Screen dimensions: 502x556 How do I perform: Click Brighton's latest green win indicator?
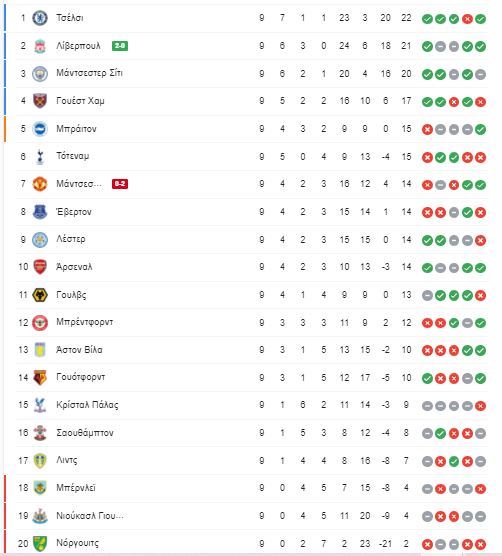[480, 130]
